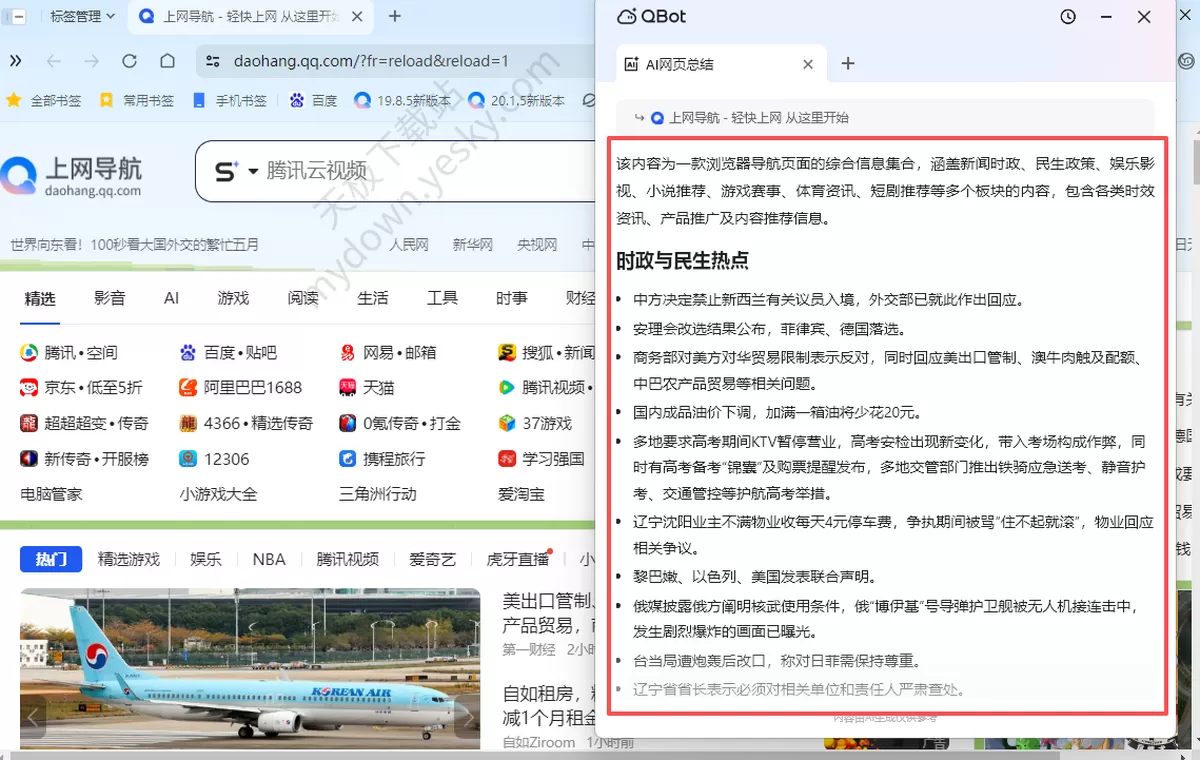Screen dimensions: 1200x760
Task: Open the 标签管理 dropdown
Action: click(82, 16)
